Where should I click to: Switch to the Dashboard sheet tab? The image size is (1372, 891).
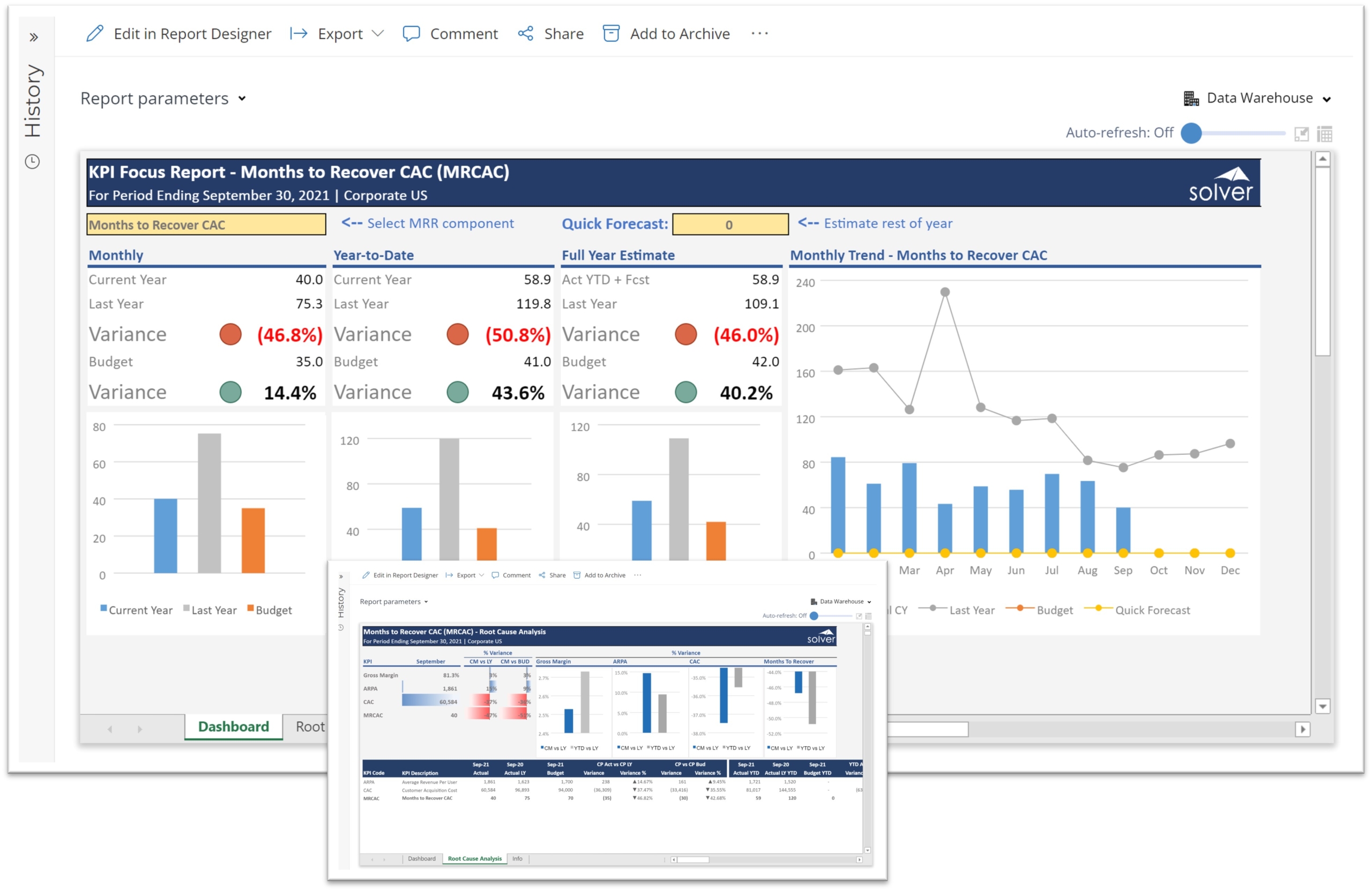point(234,726)
